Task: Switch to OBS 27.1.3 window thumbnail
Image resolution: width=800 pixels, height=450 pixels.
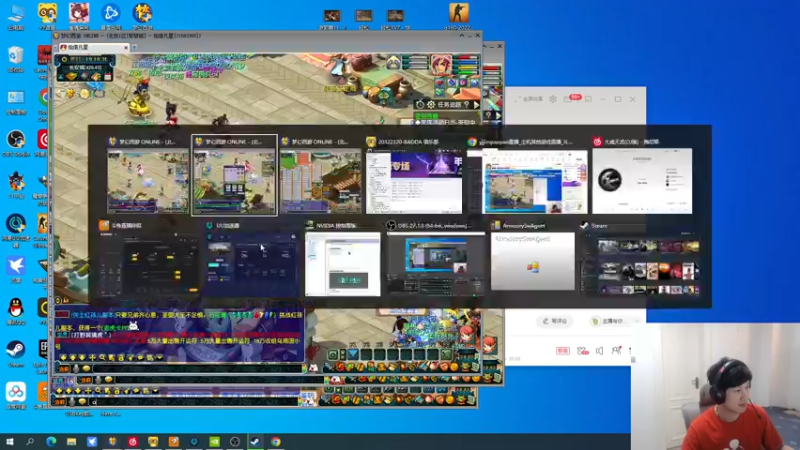Action: 435,264
